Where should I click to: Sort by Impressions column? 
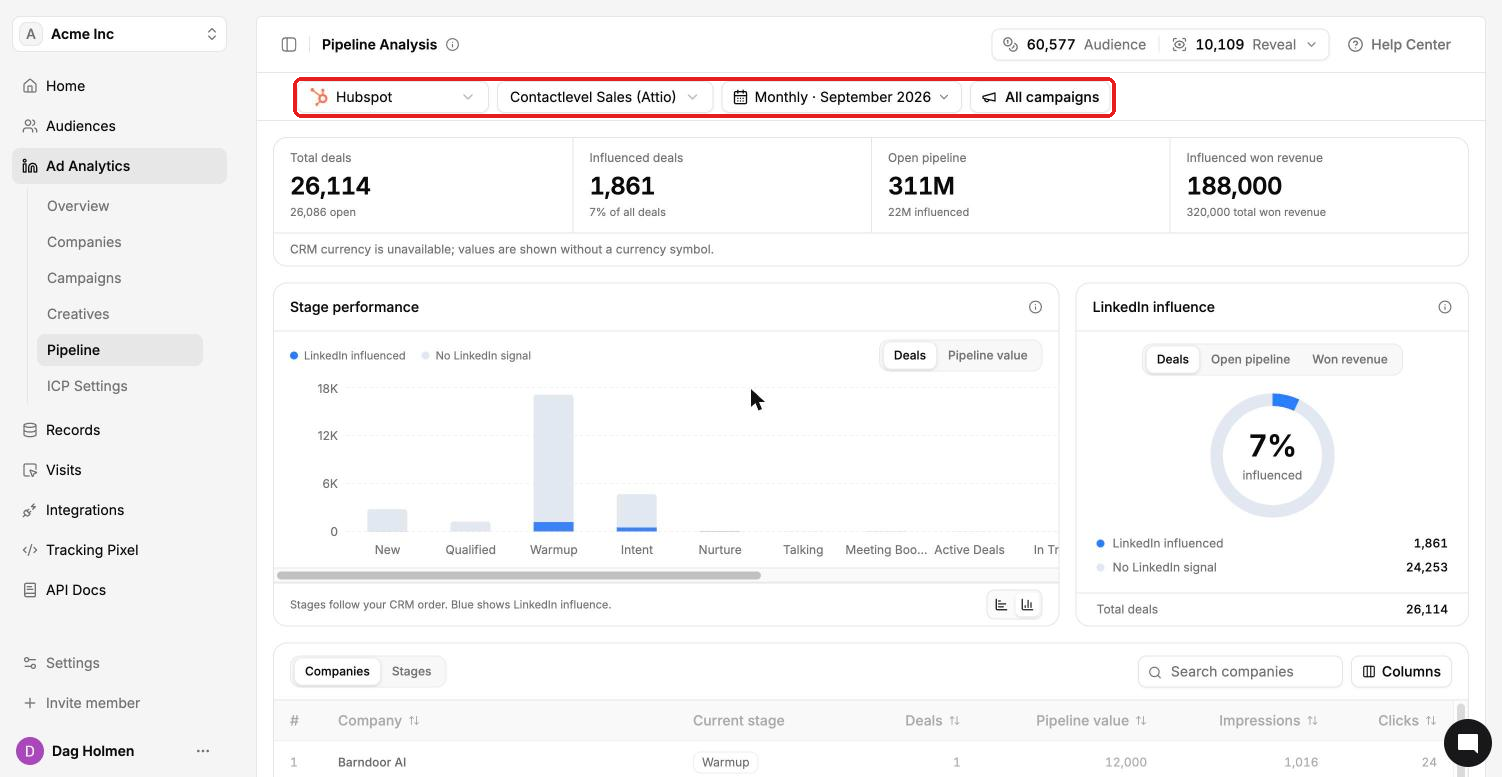click(1268, 720)
